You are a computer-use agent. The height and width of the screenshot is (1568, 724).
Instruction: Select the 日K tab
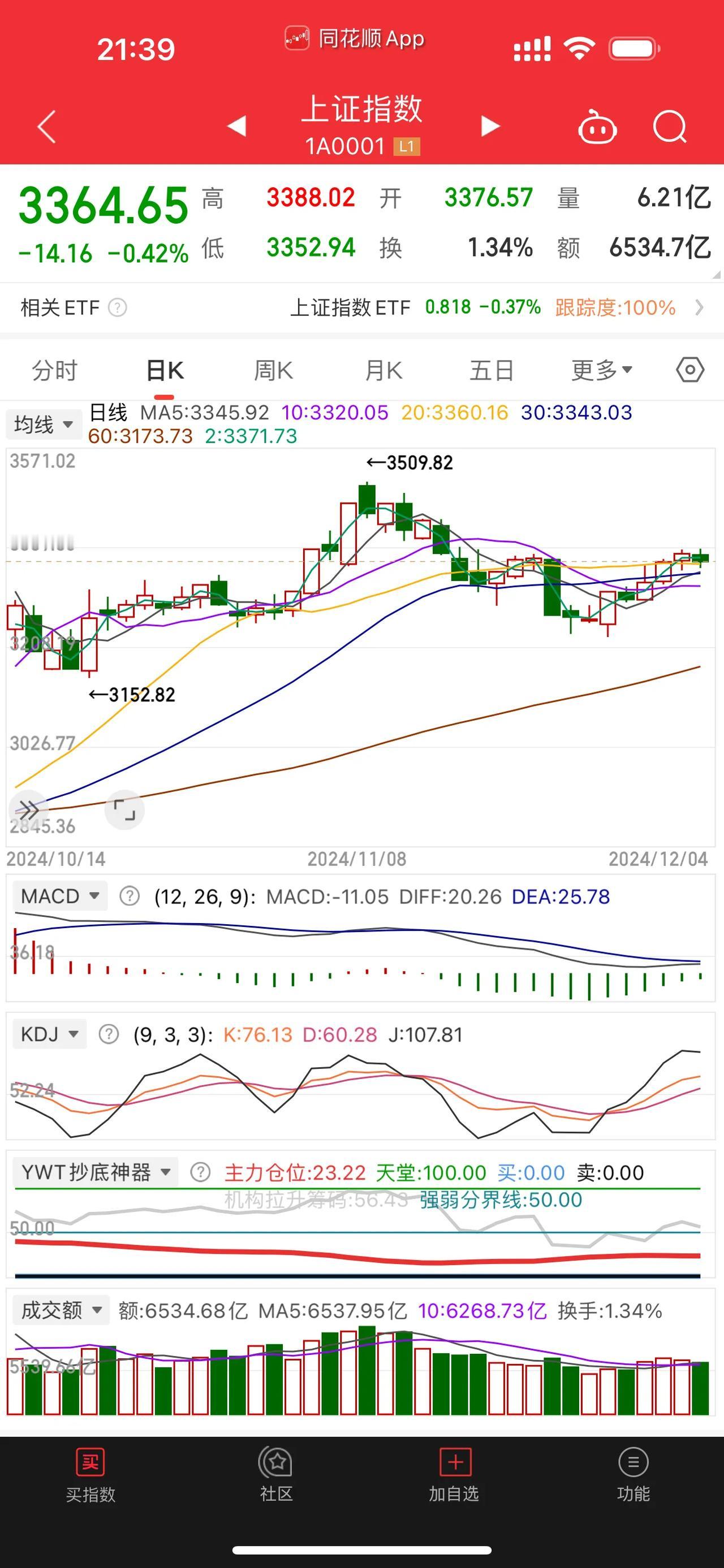(x=165, y=370)
